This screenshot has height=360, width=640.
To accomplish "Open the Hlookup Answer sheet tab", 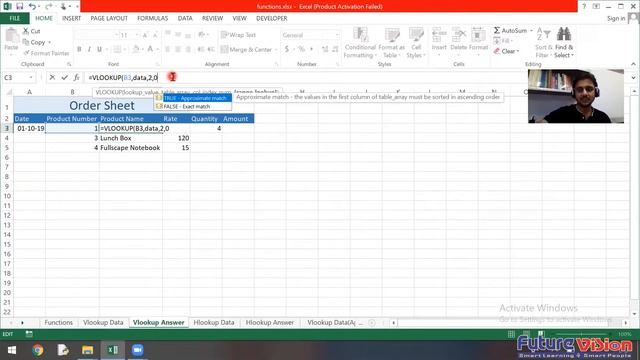I will click(269, 322).
